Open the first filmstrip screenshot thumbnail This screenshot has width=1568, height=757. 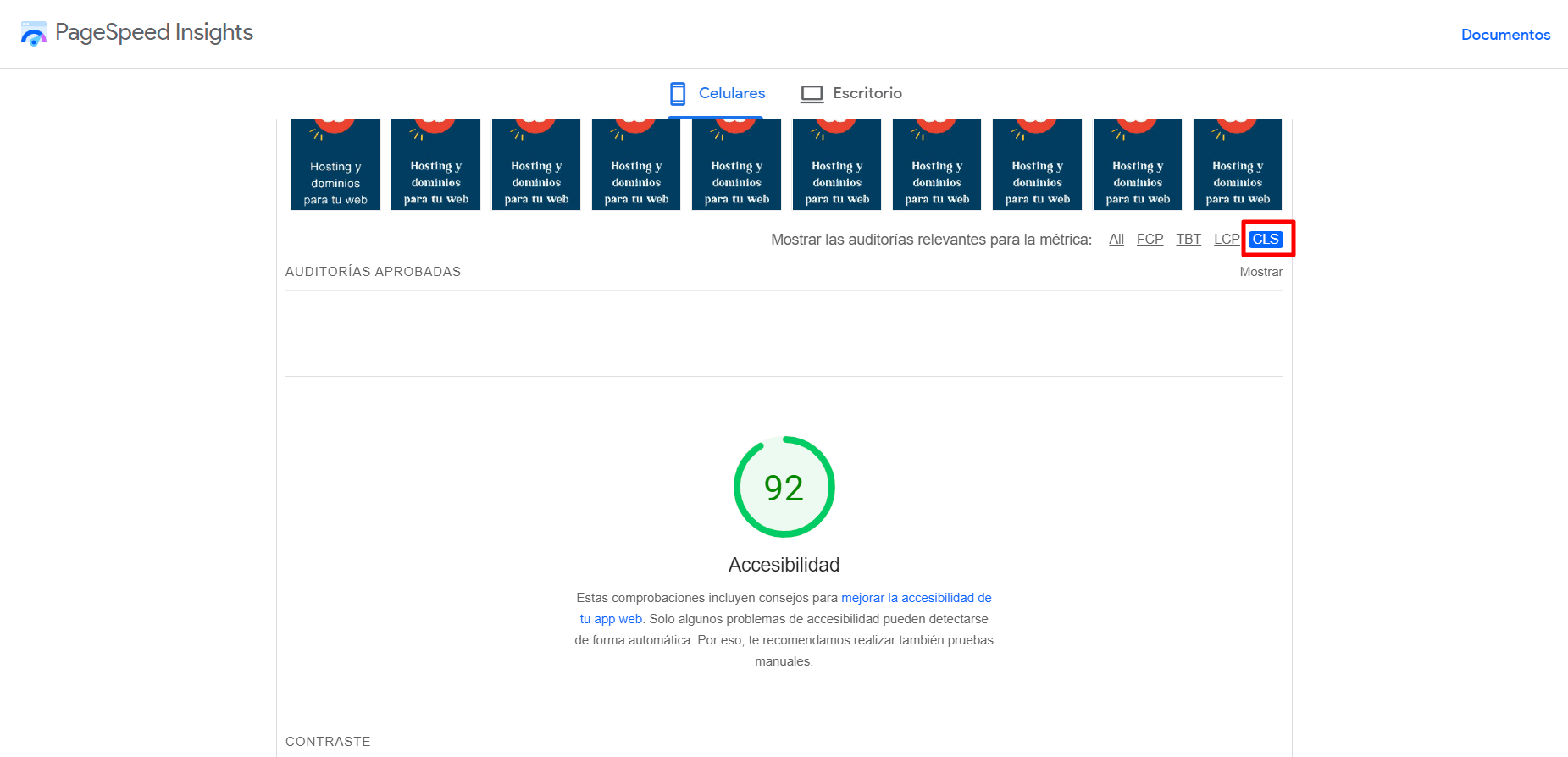[x=335, y=164]
